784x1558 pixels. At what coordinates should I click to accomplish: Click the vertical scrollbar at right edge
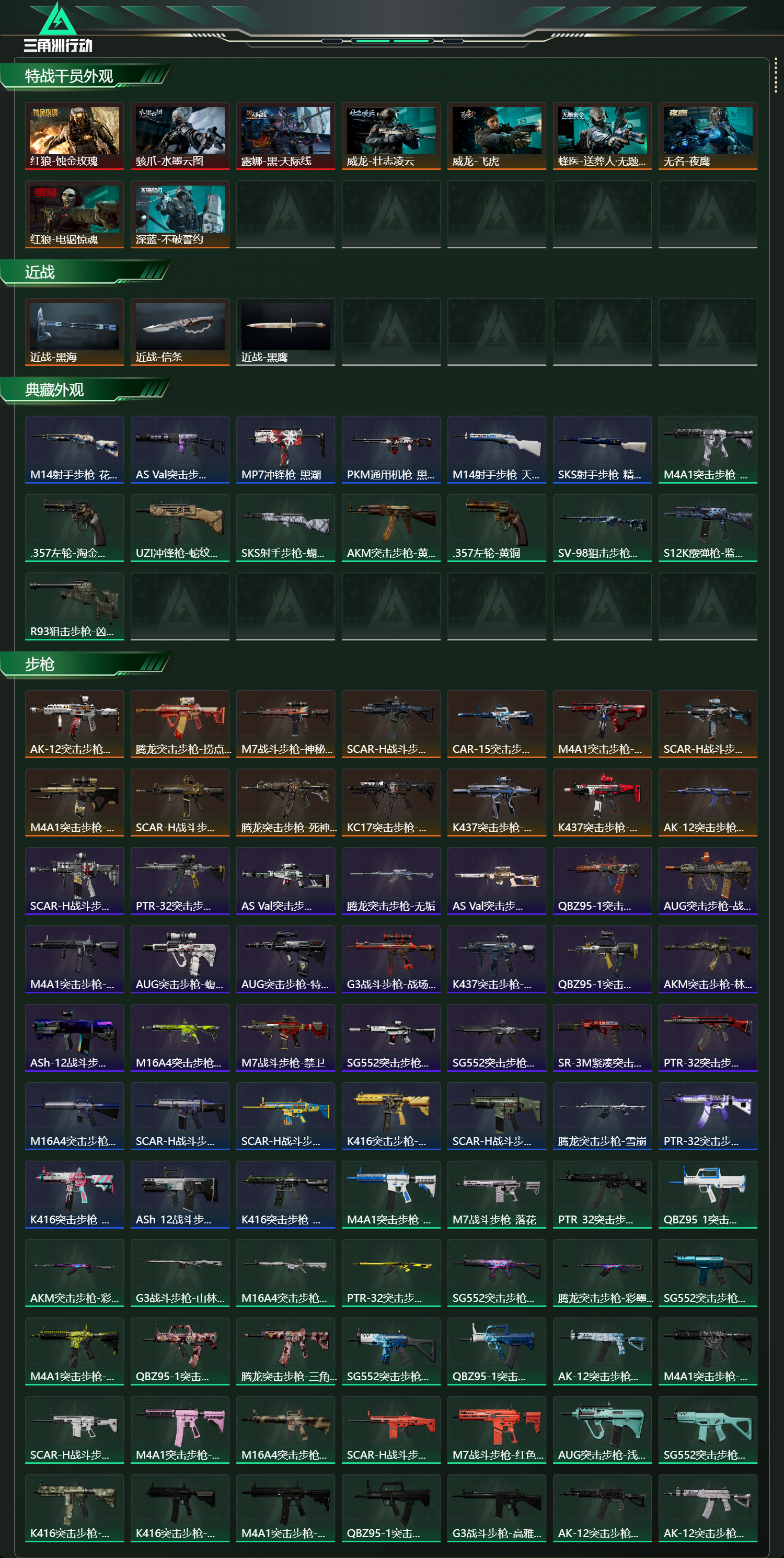pyautogui.click(x=776, y=77)
